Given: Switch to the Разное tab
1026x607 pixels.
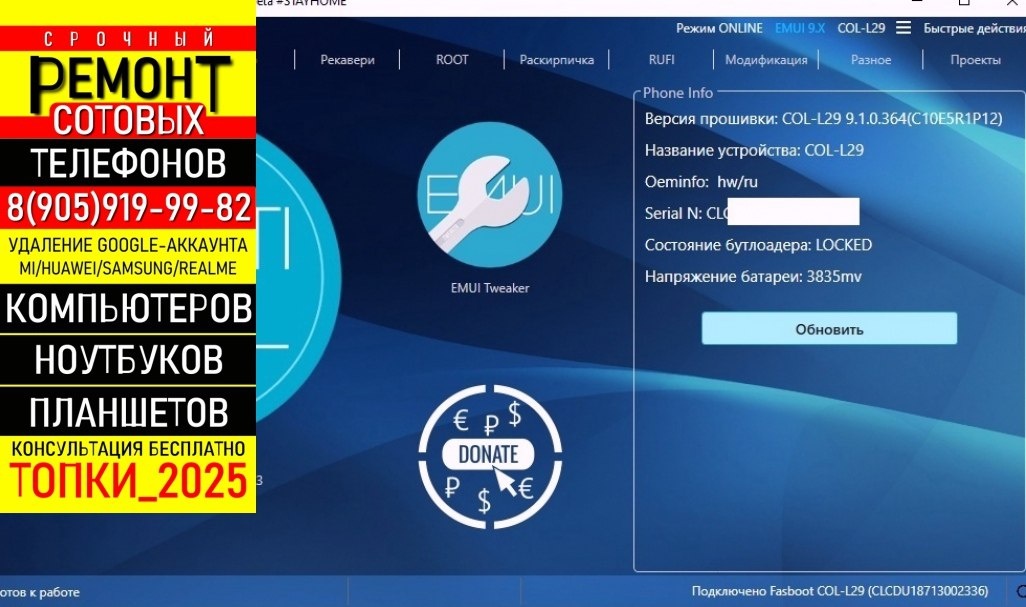Looking at the screenshot, I should pos(871,60).
